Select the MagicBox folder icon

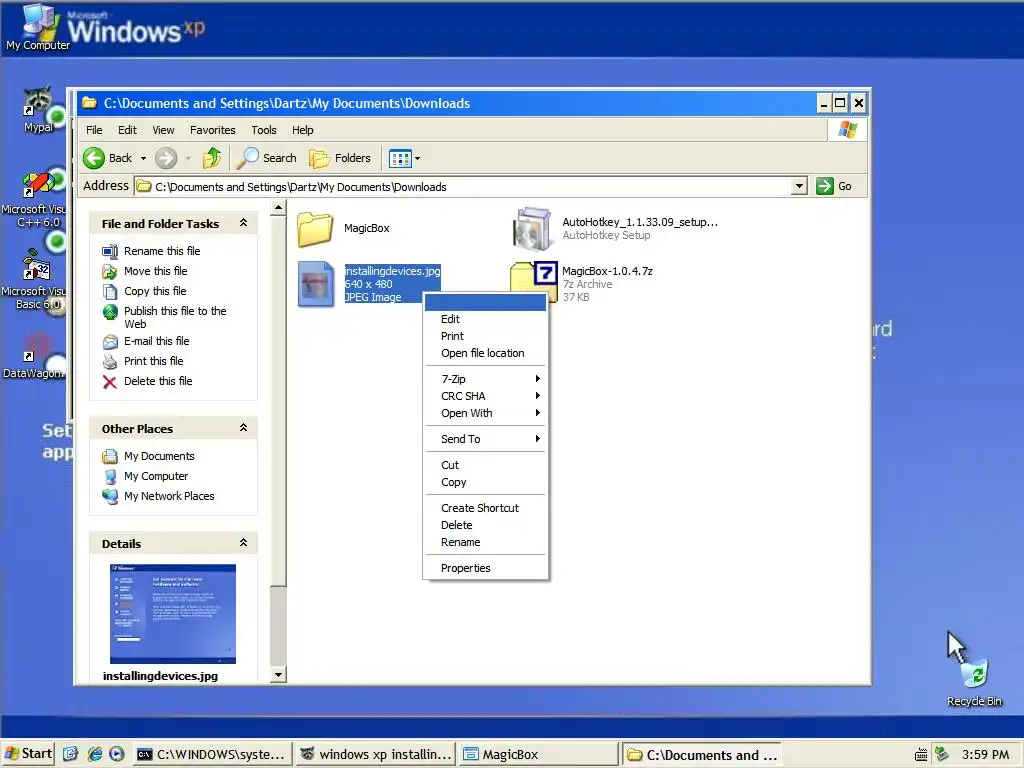tap(315, 229)
